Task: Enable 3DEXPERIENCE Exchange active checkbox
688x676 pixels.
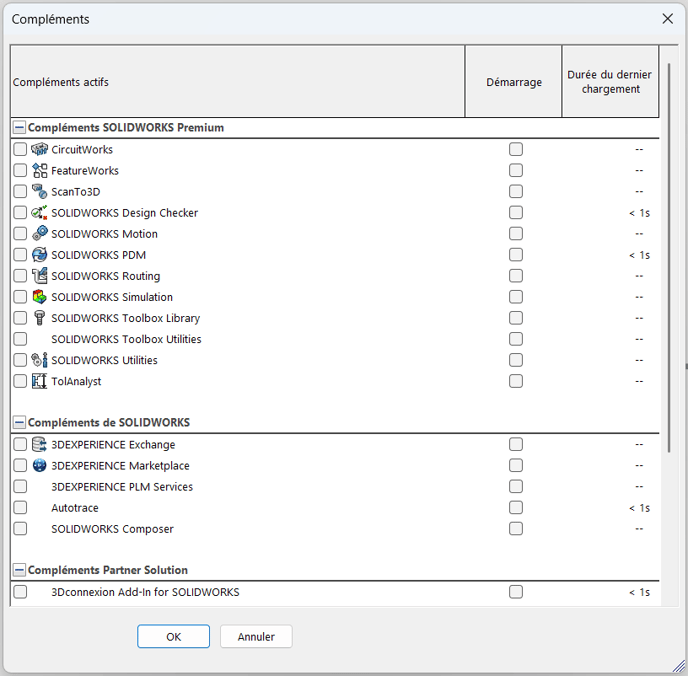Action: click(20, 444)
